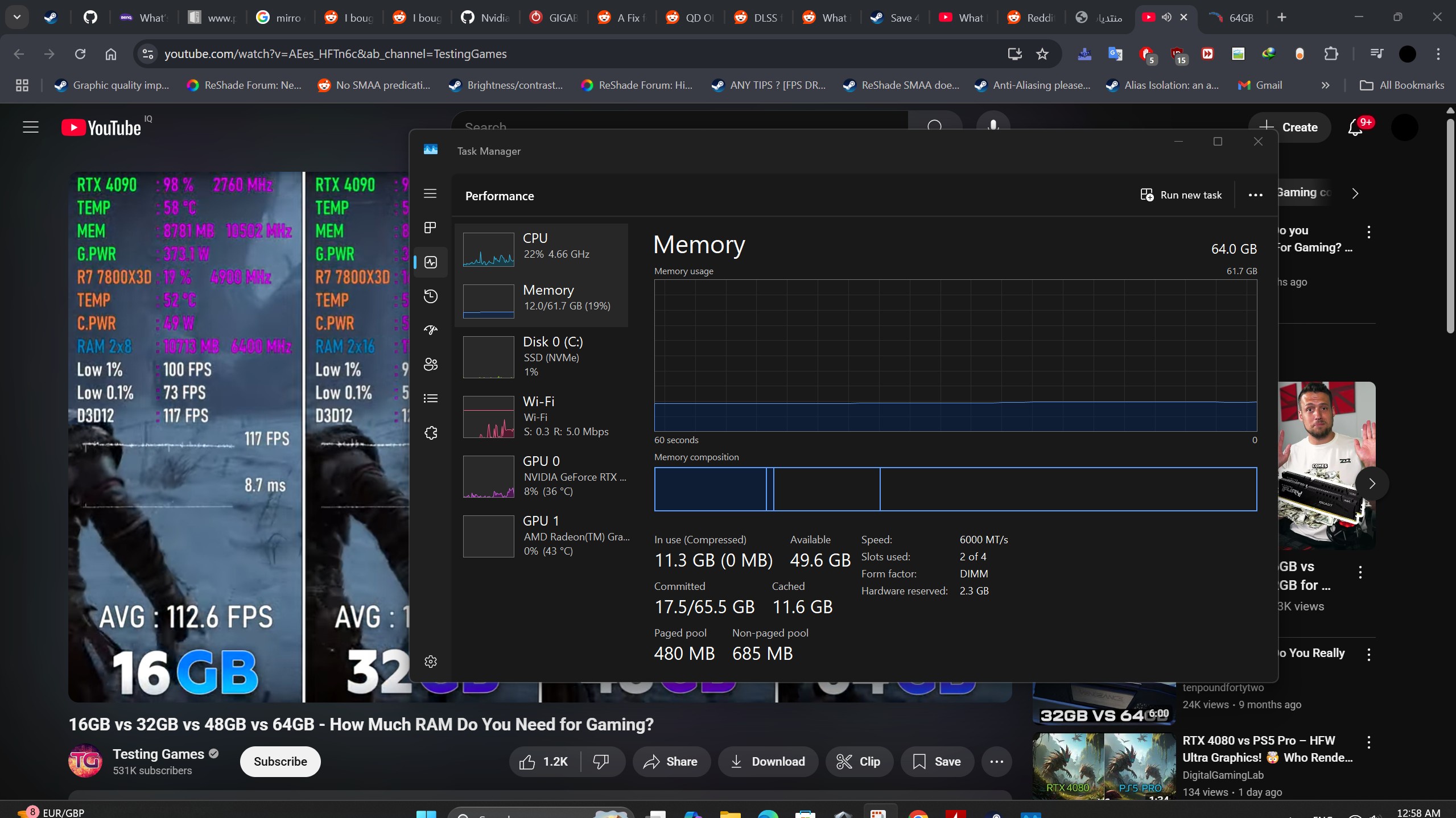Create a Clip from the video
The image size is (1456, 818).
859,762
